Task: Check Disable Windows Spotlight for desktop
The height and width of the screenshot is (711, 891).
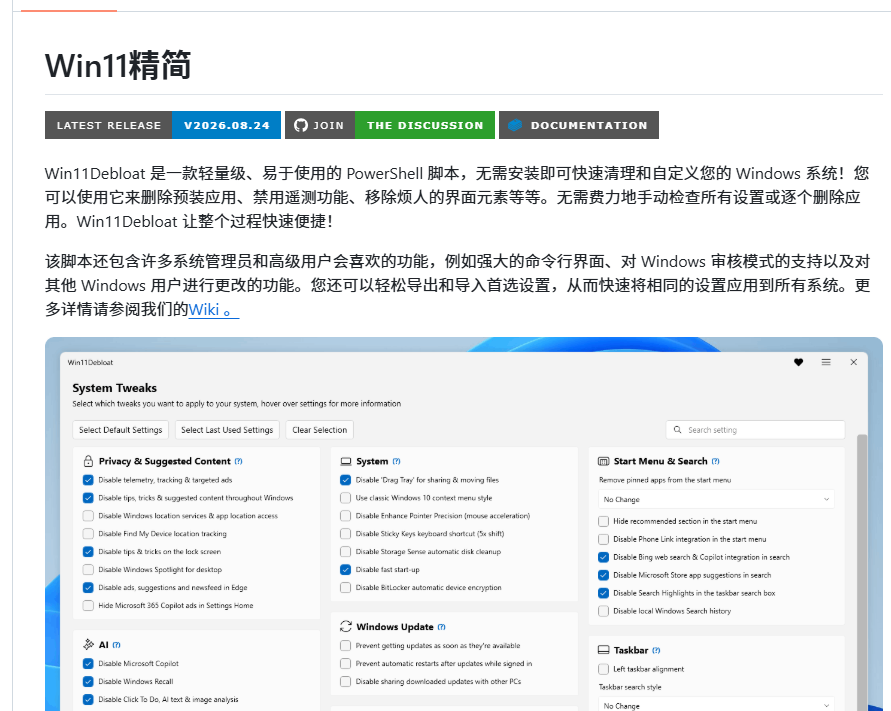Action: tap(88, 569)
